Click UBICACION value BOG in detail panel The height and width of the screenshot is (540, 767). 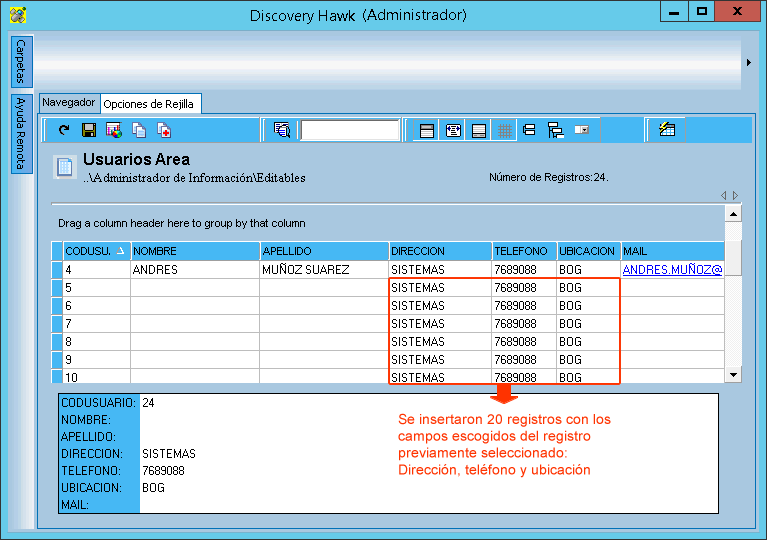(153, 488)
